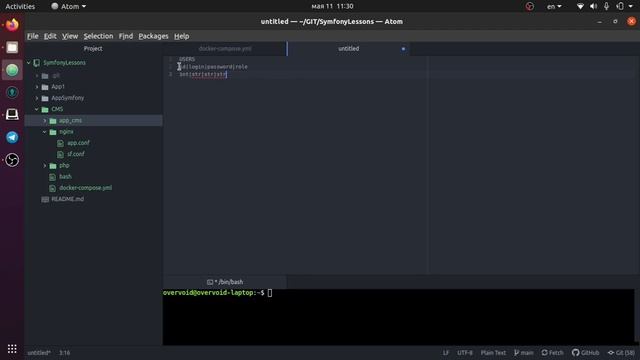Click the untitled* filename in status bar
This screenshot has height=360, width=640.
(39, 353)
